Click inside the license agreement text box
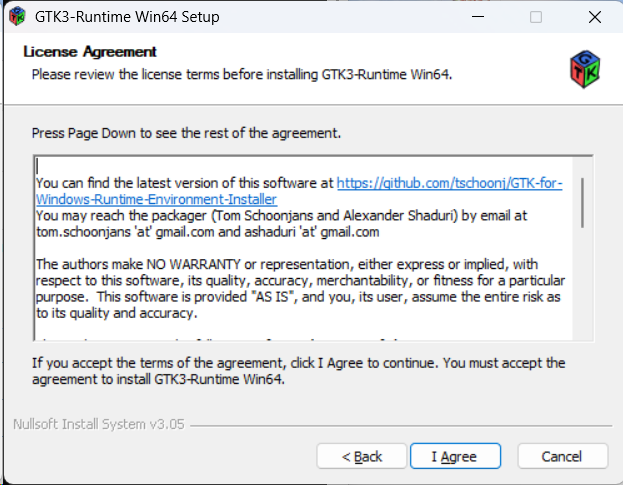This screenshot has width=623, height=485. coord(313,248)
